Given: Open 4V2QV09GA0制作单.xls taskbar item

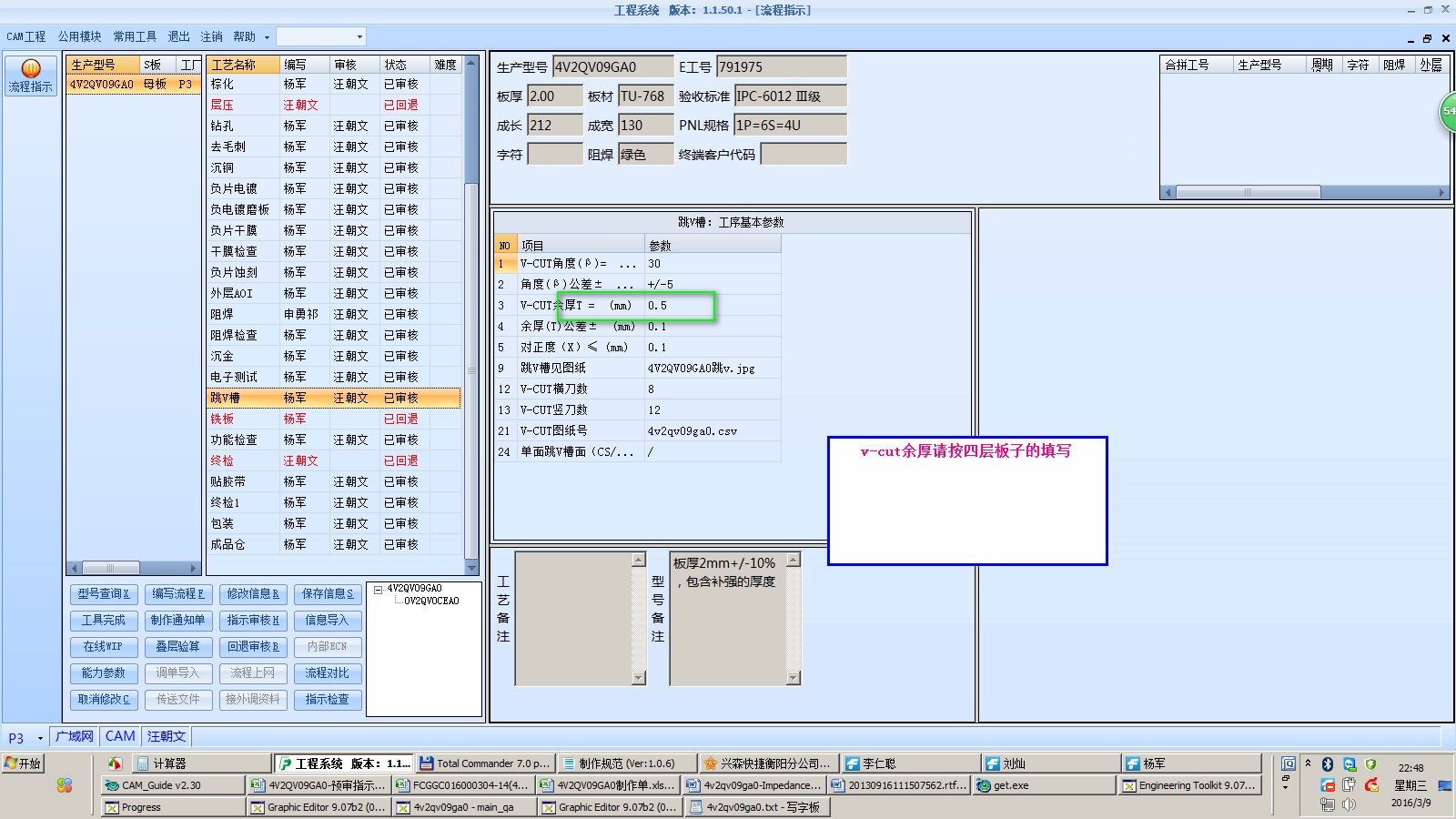Looking at the screenshot, I should tap(608, 785).
